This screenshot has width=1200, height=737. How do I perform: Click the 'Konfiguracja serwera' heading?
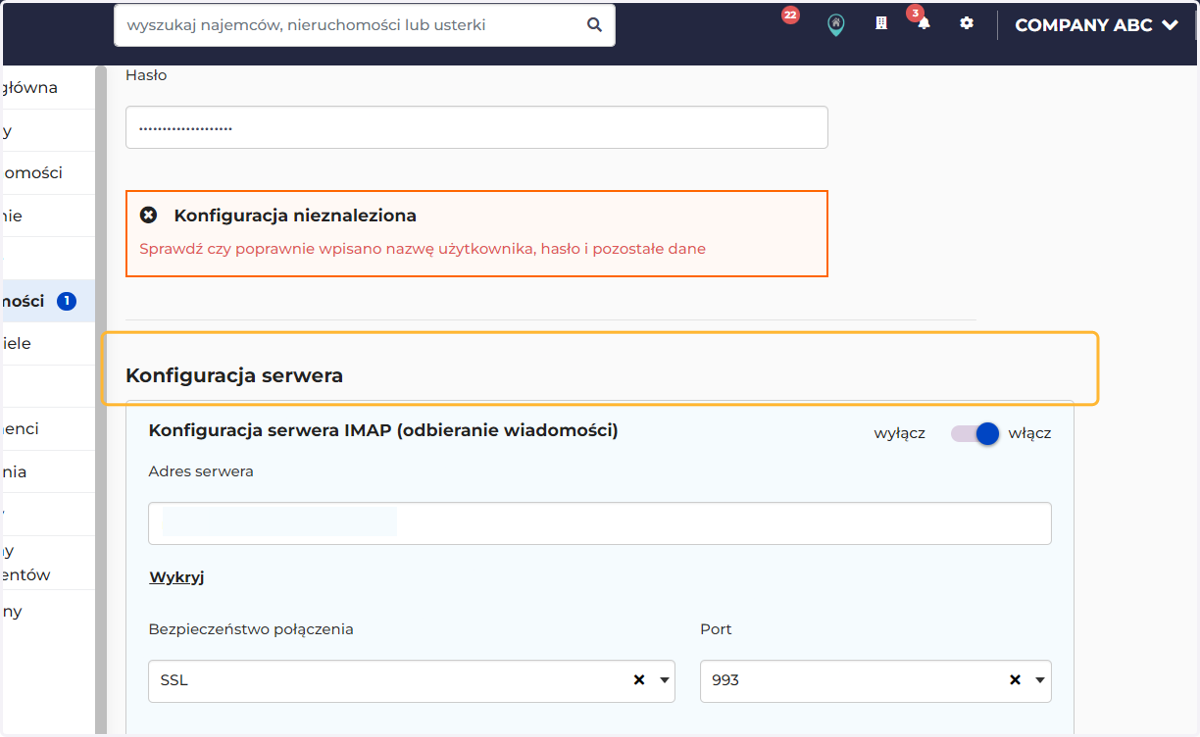(234, 376)
